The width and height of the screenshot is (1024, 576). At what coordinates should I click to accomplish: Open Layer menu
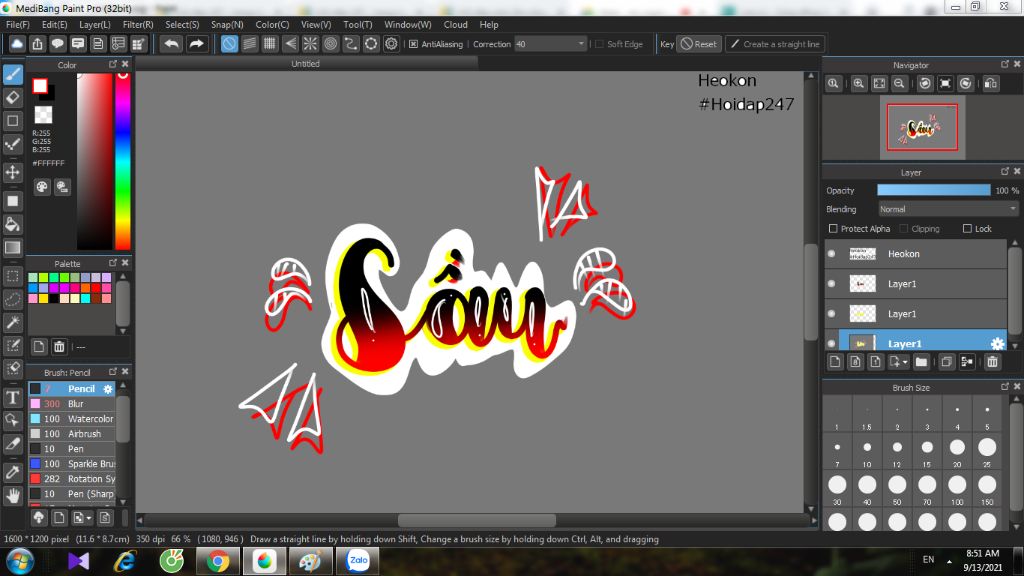pos(95,24)
